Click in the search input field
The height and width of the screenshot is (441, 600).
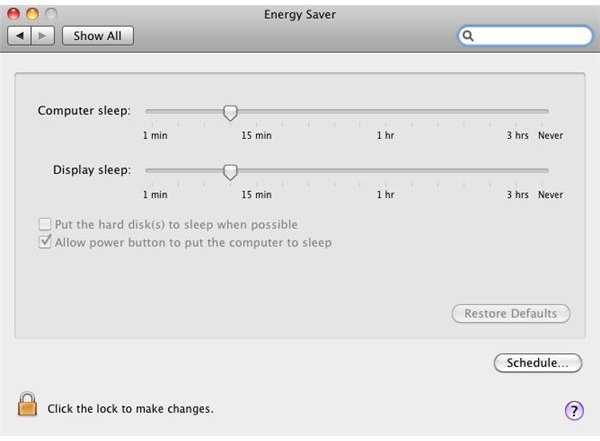click(x=532, y=36)
